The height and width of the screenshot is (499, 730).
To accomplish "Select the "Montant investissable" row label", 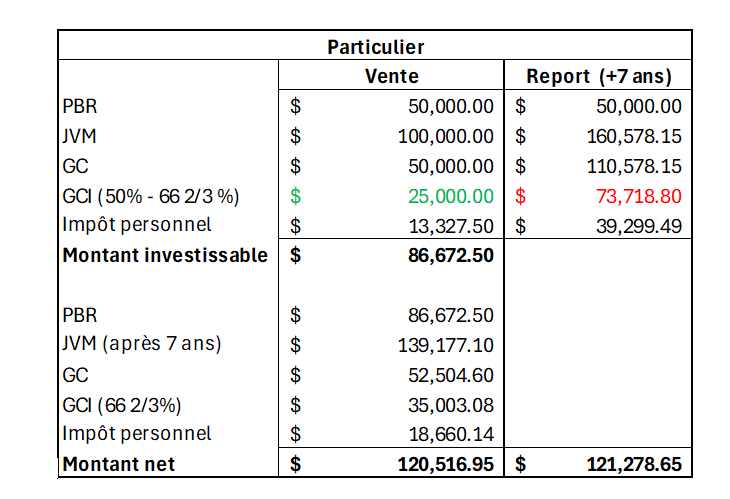I will (165, 255).
